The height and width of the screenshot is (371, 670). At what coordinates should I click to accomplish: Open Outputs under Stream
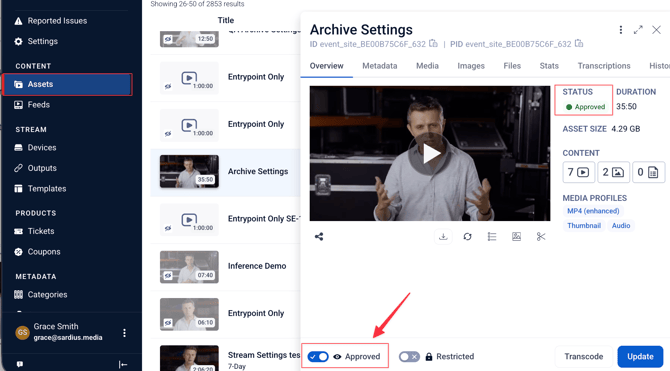[35, 168]
